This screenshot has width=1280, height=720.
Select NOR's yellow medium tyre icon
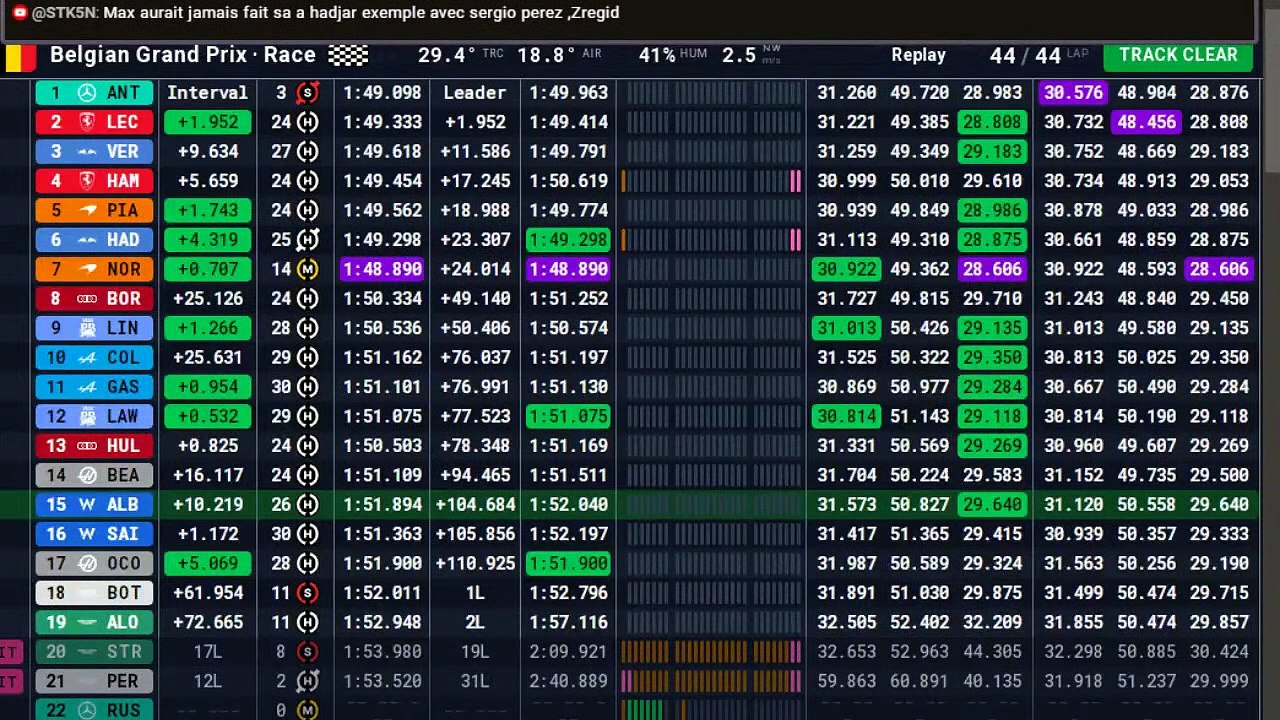[308, 269]
